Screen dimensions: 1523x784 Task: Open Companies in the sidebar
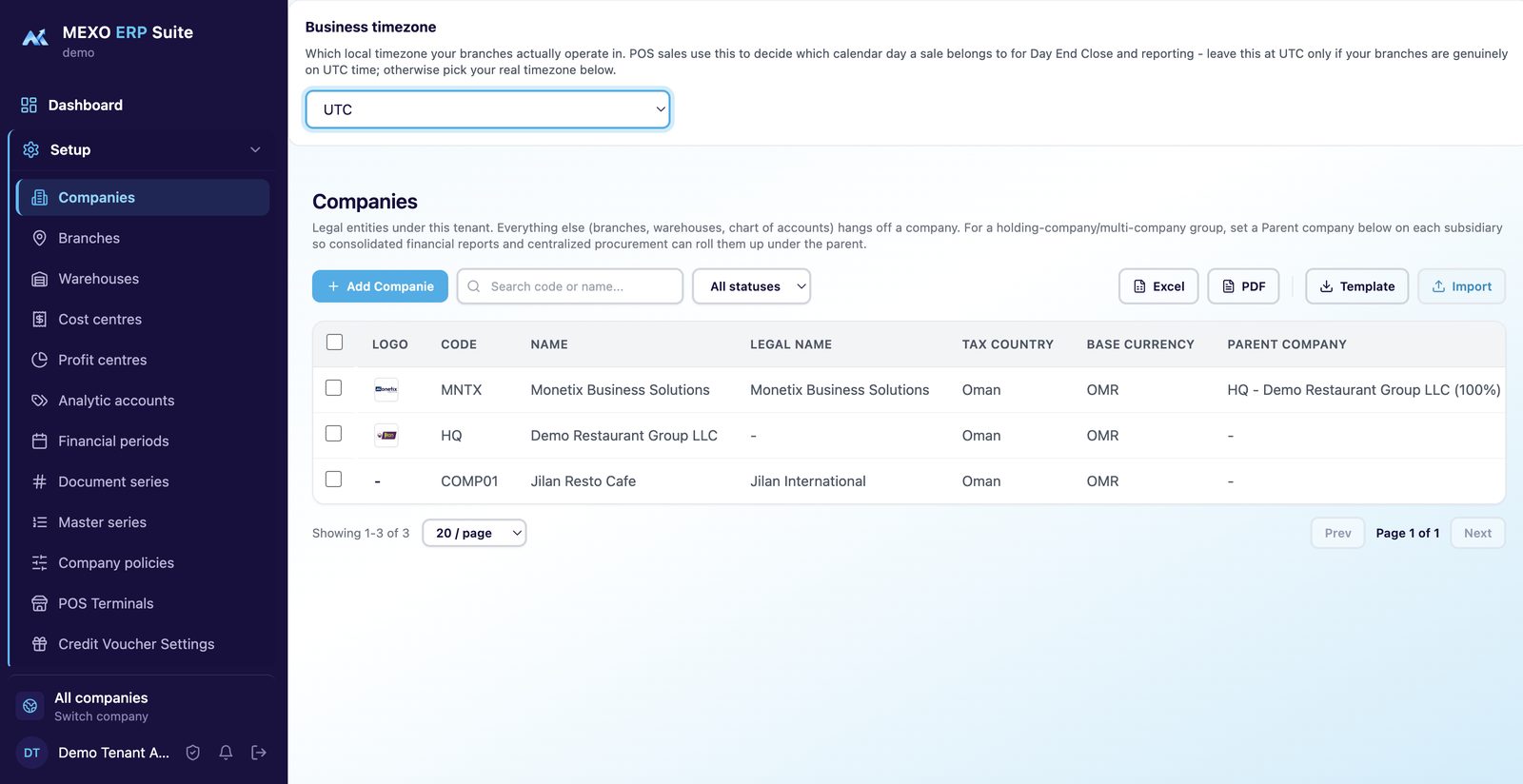tap(143, 197)
